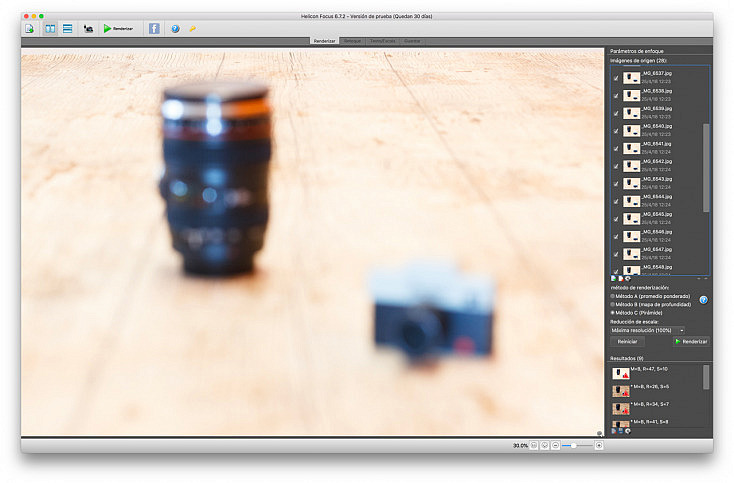Start rendering from the top toolbar Renderizar
Image resolution: width=734 pixels, height=483 pixels.
tap(118, 29)
